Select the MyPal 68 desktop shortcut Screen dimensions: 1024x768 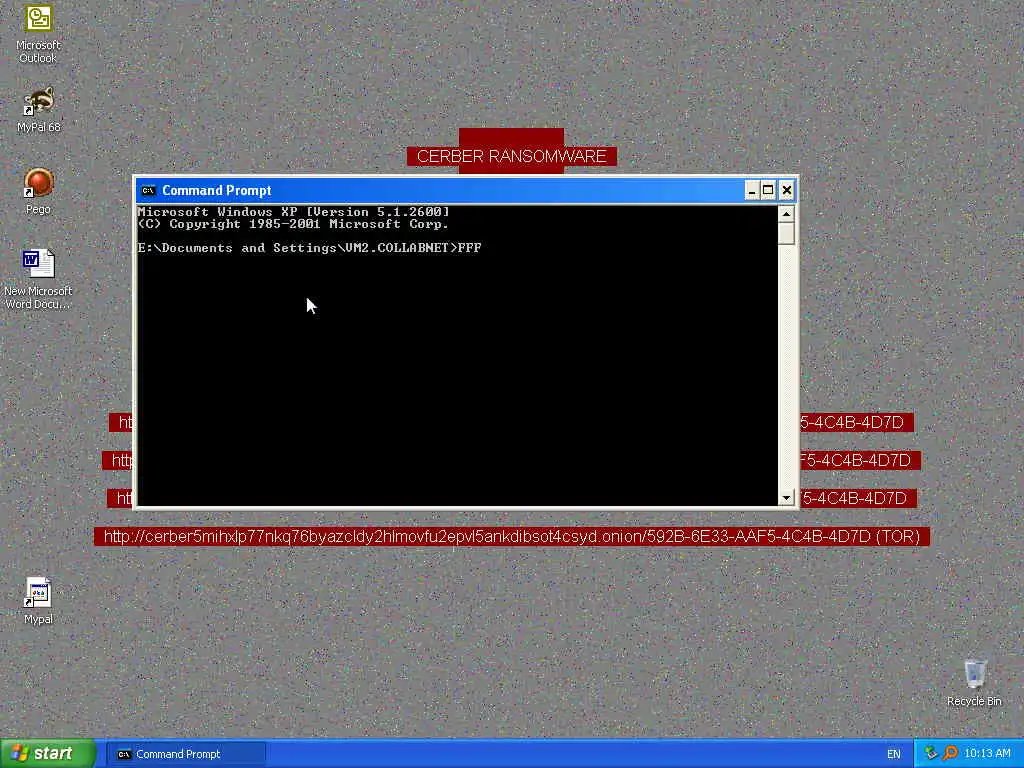pos(38,109)
